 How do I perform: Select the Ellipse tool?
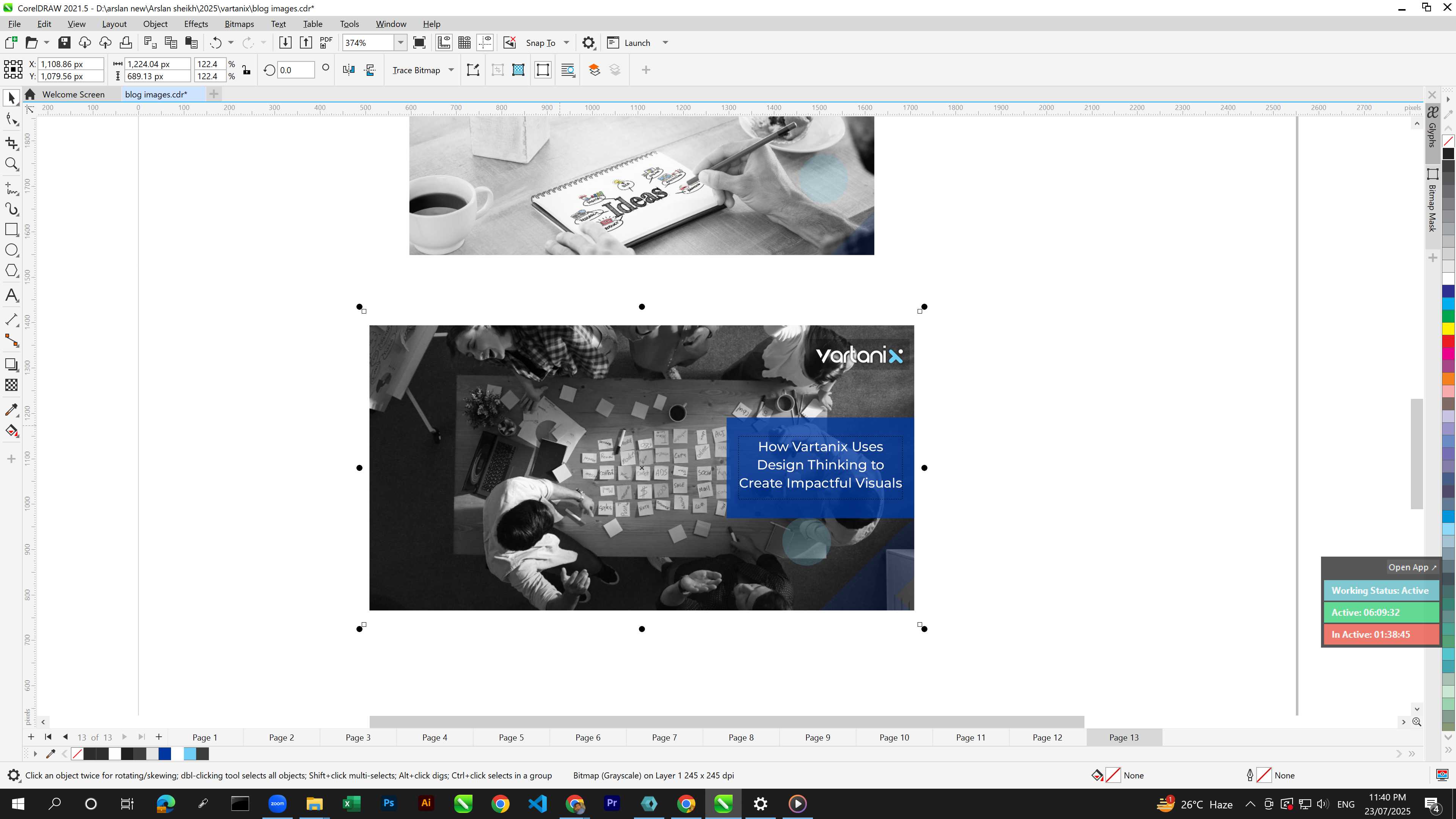(x=11, y=250)
